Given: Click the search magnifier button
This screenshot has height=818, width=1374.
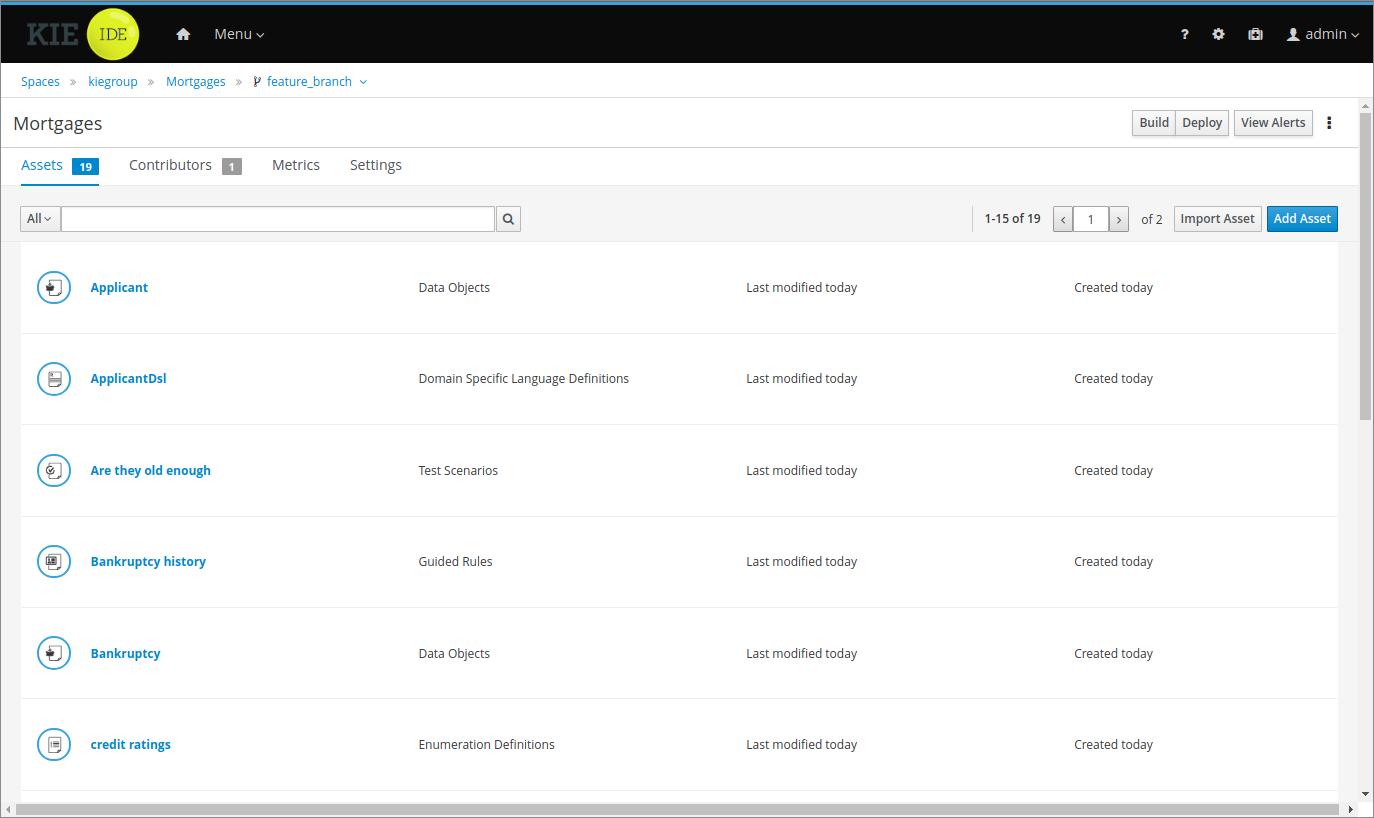Looking at the screenshot, I should click(508, 219).
